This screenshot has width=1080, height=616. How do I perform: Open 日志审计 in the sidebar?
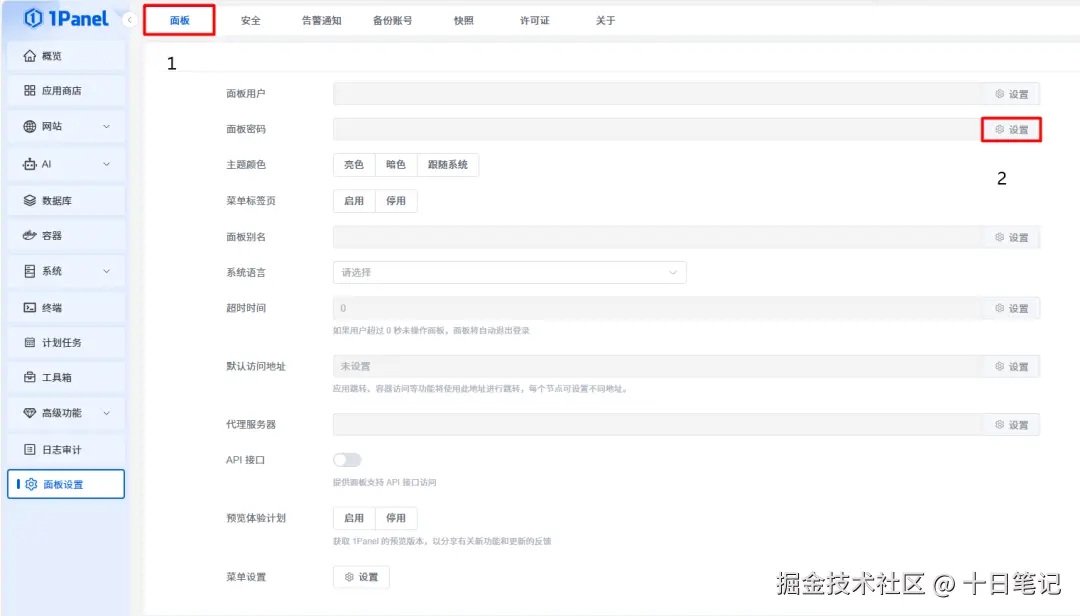coord(66,449)
